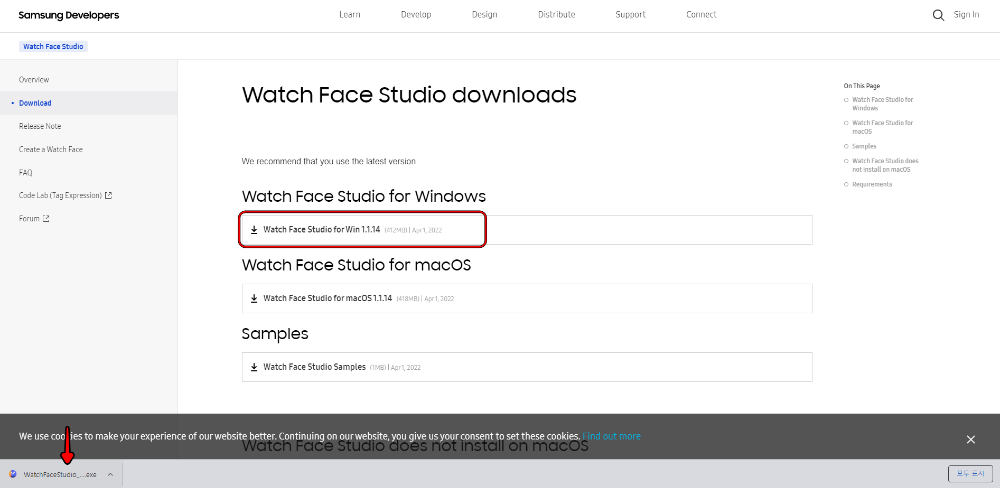Click download icon for Windows version
This screenshot has width=1000, height=488.
click(x=254, y=230)
